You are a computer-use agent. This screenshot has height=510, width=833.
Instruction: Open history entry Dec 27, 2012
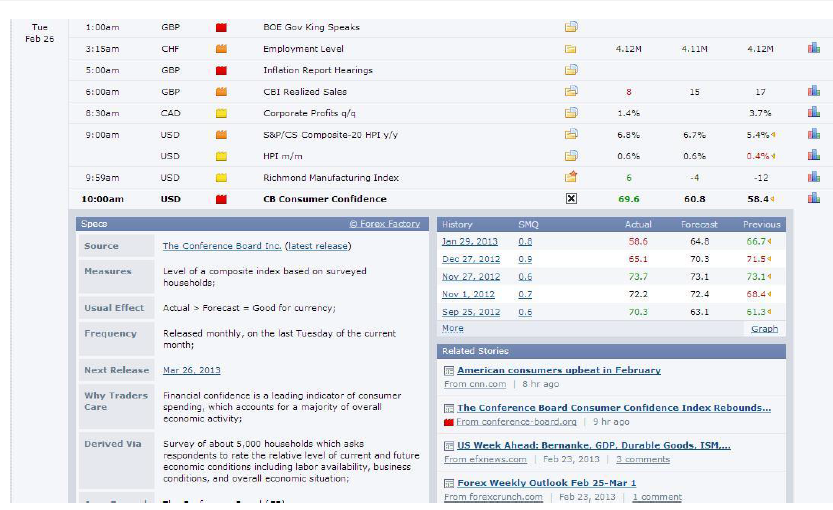pyautogui.click(x=471, y=259)
